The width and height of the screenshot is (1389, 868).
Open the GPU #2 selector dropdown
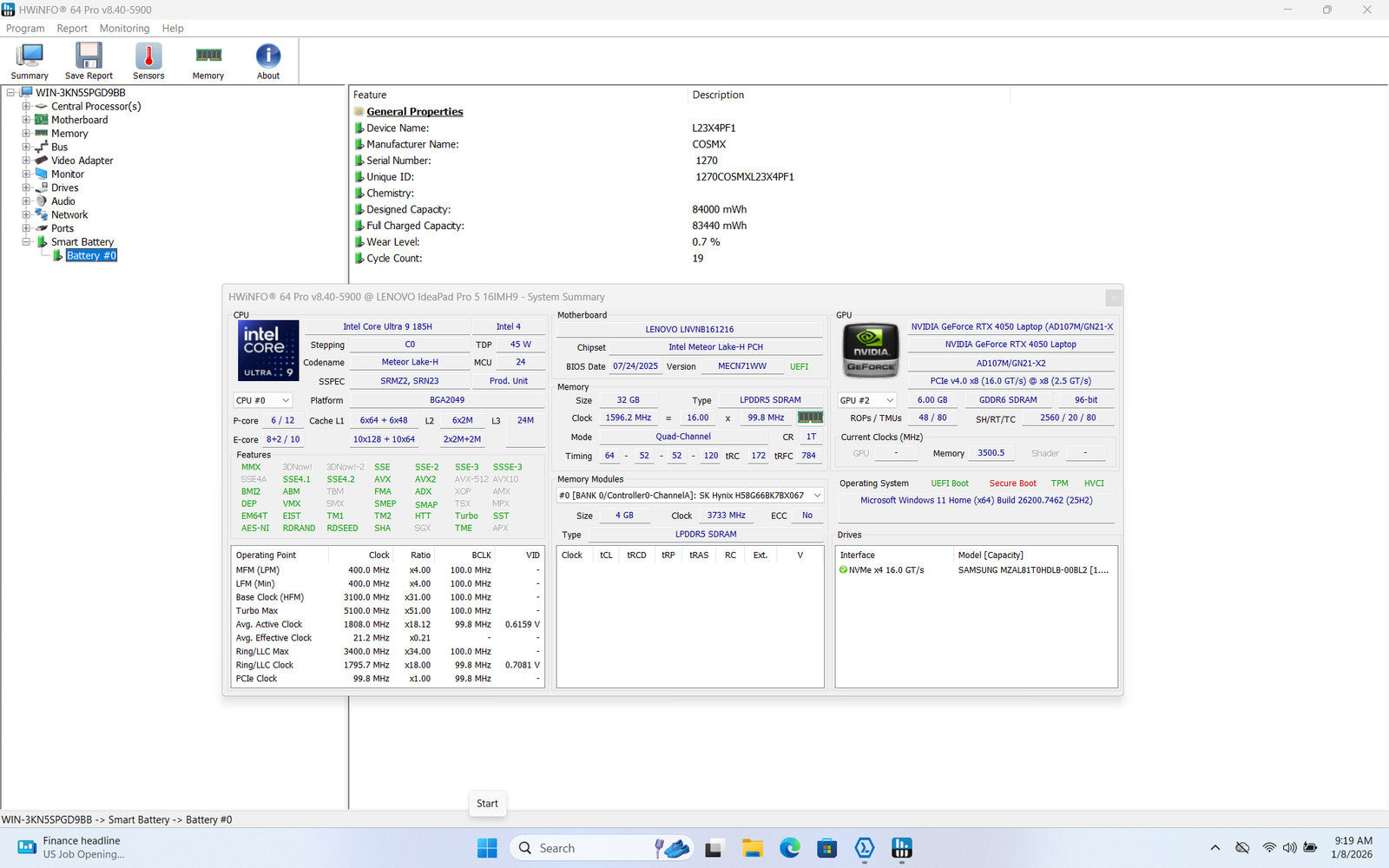(866, 400)
